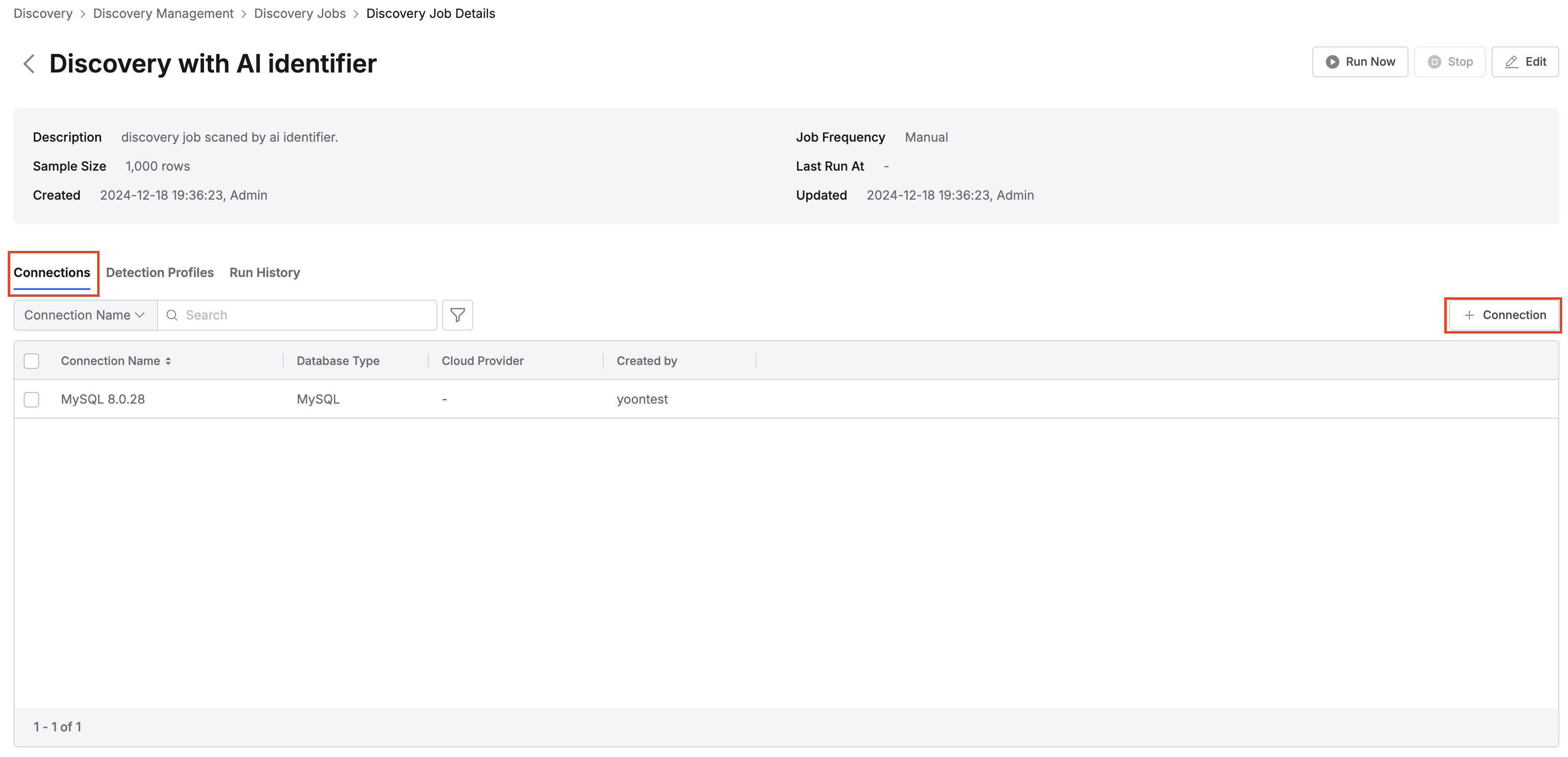Open the MySQL 8.0.28 connection row
Image resolution: width=1568 pixels, height=757 pixels.
pos(103,399)
